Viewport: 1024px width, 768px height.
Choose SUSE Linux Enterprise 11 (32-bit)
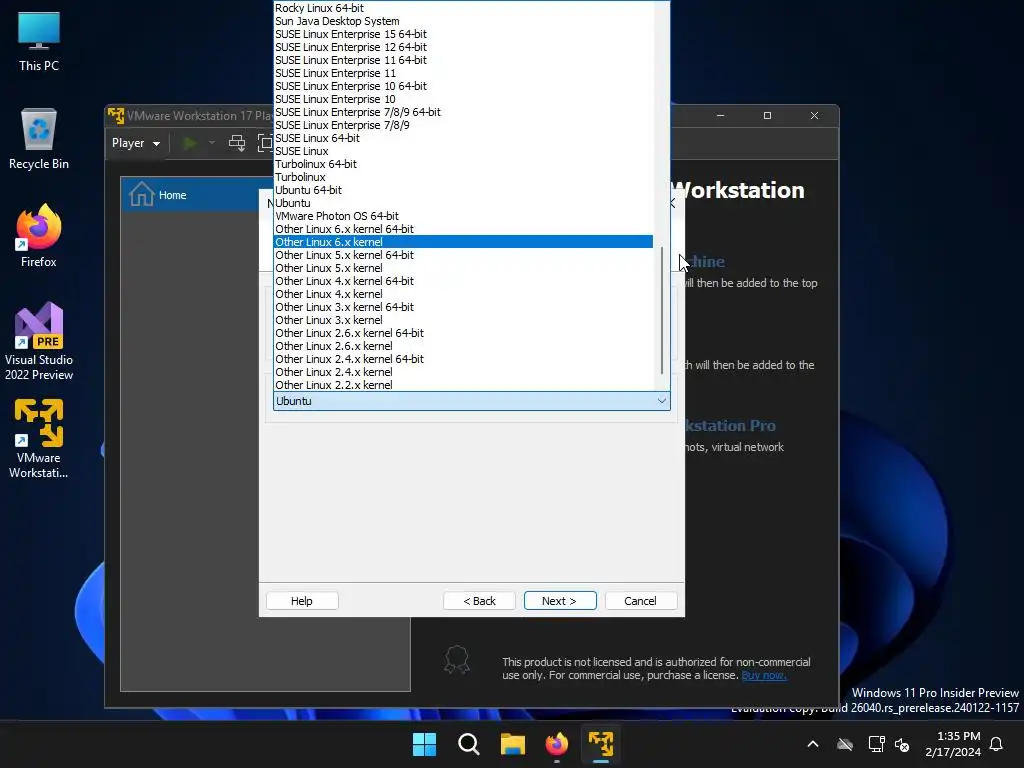[463, 73]
